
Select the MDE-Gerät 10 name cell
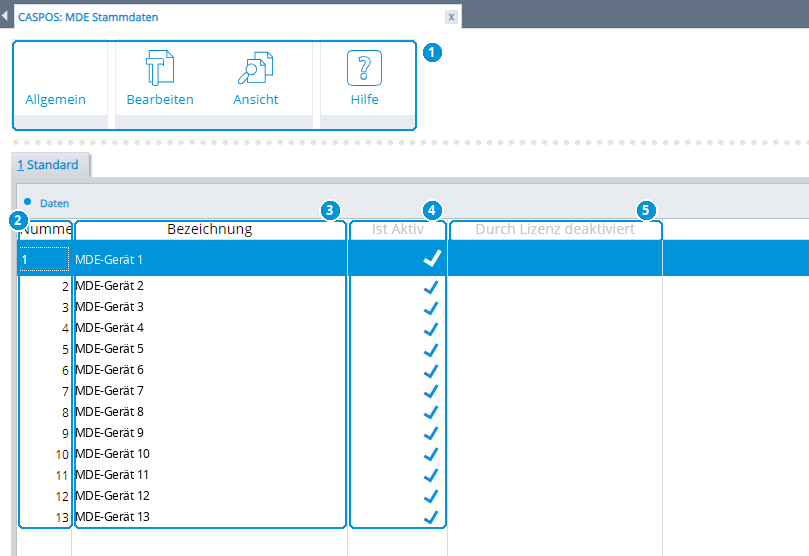click(210, 454)
